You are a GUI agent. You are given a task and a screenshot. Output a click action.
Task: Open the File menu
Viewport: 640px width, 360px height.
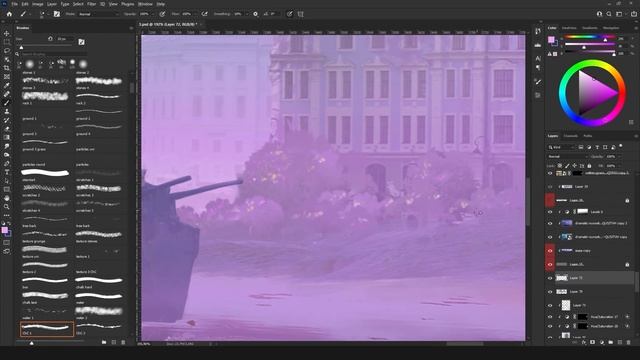[x=15, y=4]
